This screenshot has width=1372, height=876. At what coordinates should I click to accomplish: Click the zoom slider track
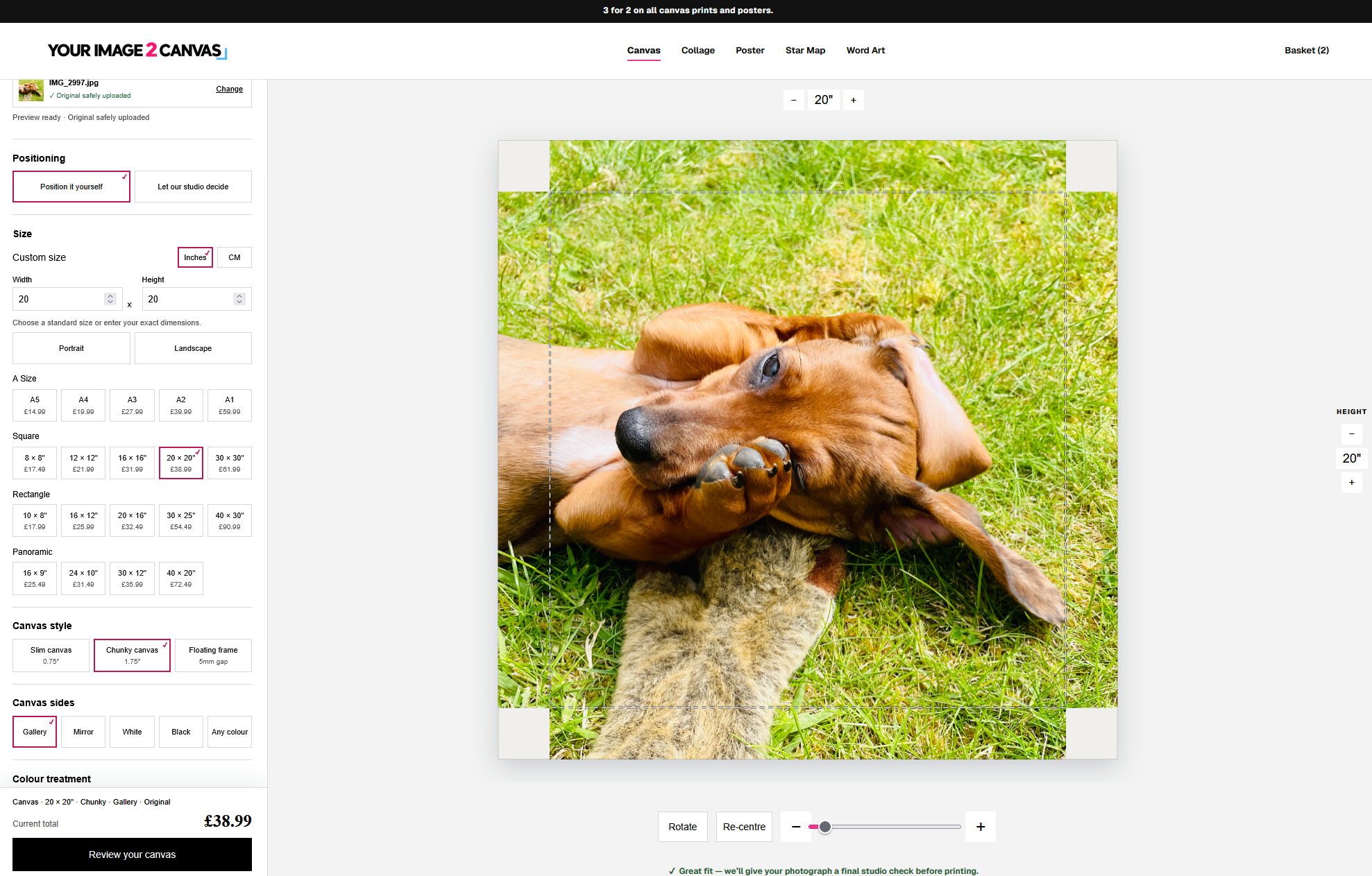point(885,827)
